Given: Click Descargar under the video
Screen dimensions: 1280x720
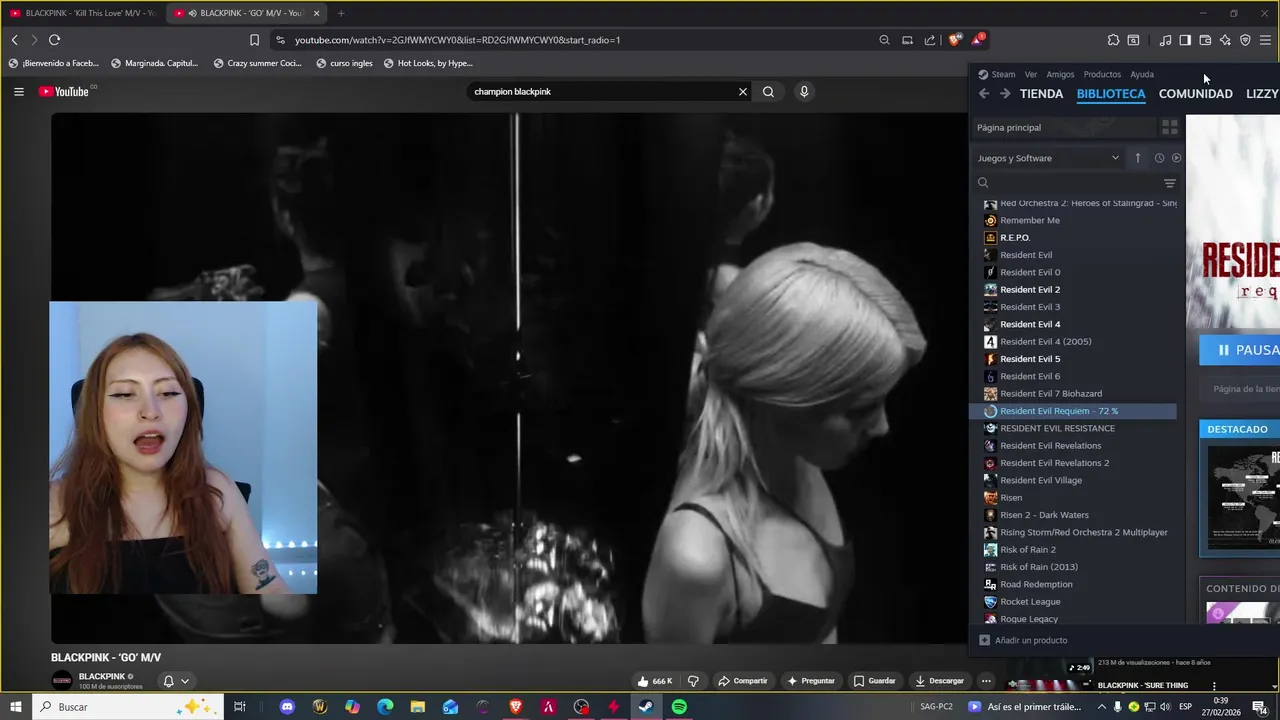Looking at the screenshot, I should [x=939, y=681].
